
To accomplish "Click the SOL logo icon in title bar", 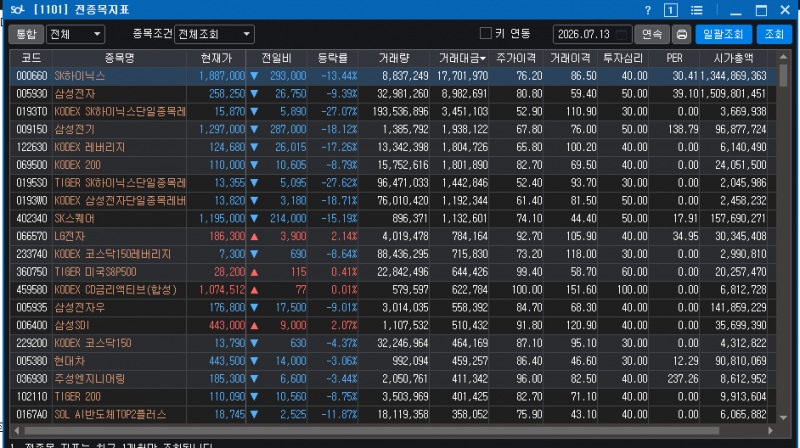I will click(x=16, y=10).
